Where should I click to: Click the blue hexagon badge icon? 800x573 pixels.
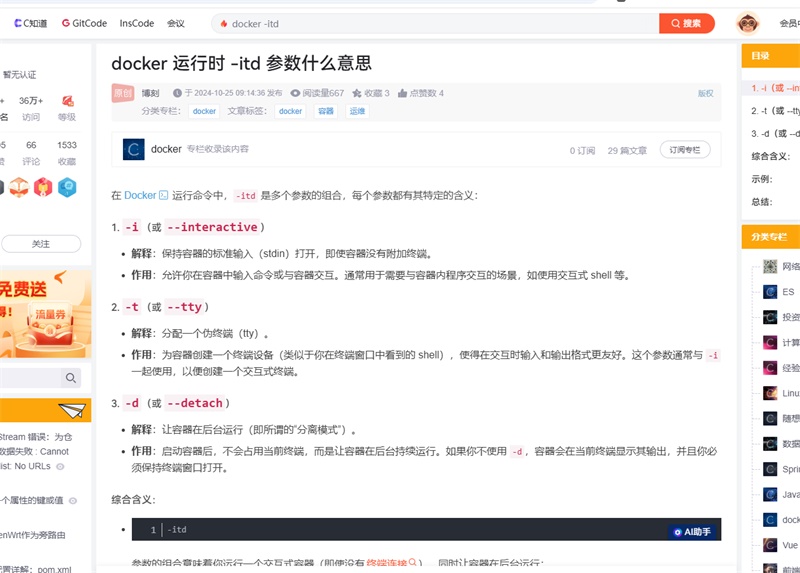(x=67, y=187)
